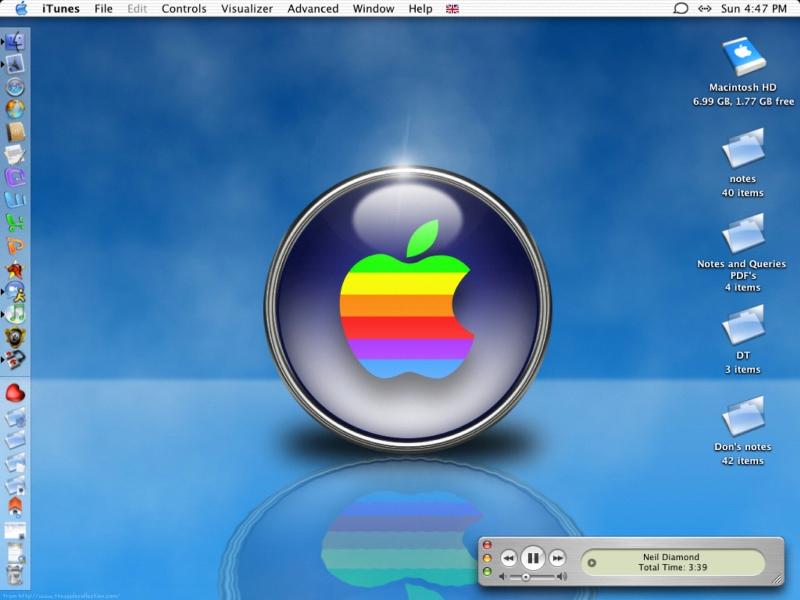Viewport: 800px width, 600px height.
Task: Select the Don's notes folder on desktop
Action: [x=742, y=417]
